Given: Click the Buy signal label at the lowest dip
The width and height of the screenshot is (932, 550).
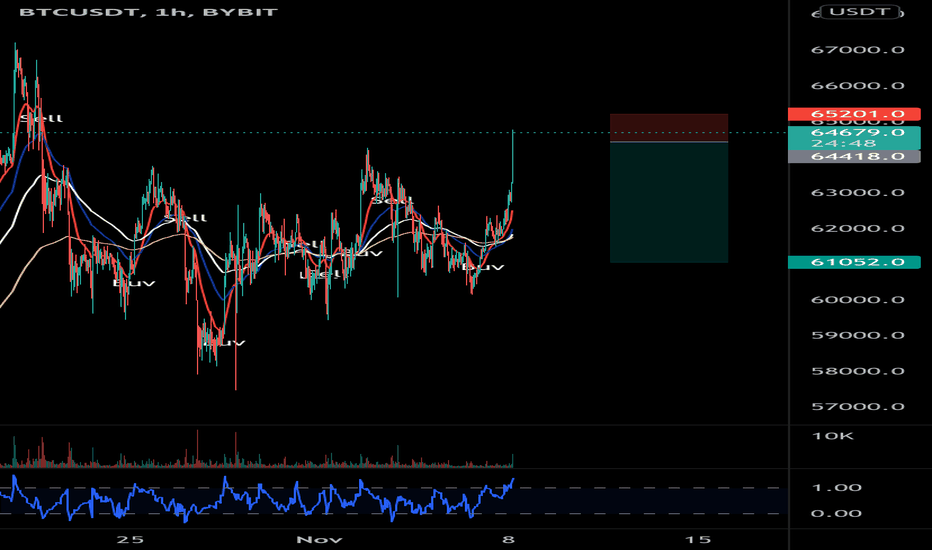Looking at the screenshot, I should pyautogui.click(x=224, y=342).
